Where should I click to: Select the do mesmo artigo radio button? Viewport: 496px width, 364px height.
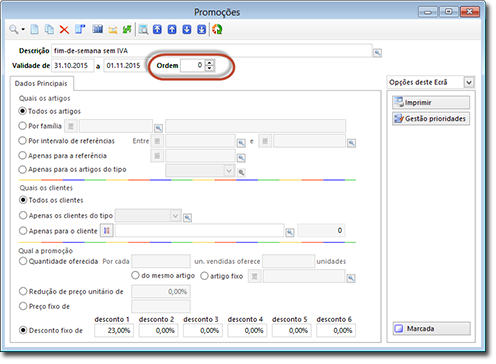(135, 275)
